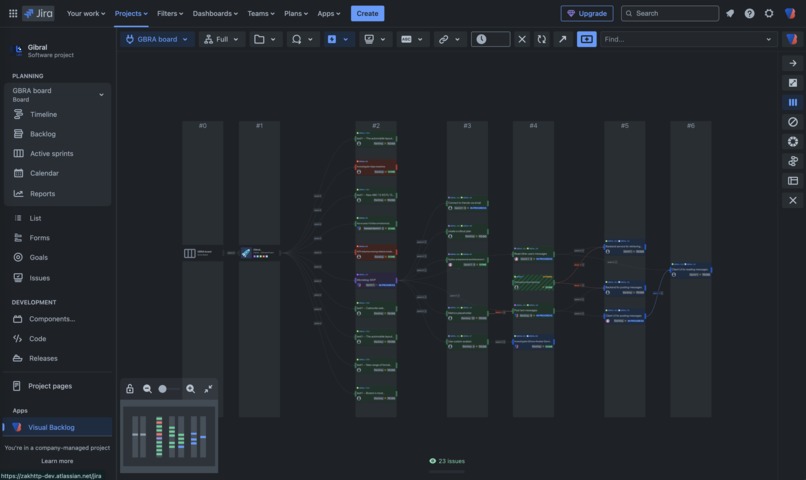The width and height of the screenshot is (806, 480).
Task: Toggle the column layout button in side toolbar
Action: click(x=793, y=102)
